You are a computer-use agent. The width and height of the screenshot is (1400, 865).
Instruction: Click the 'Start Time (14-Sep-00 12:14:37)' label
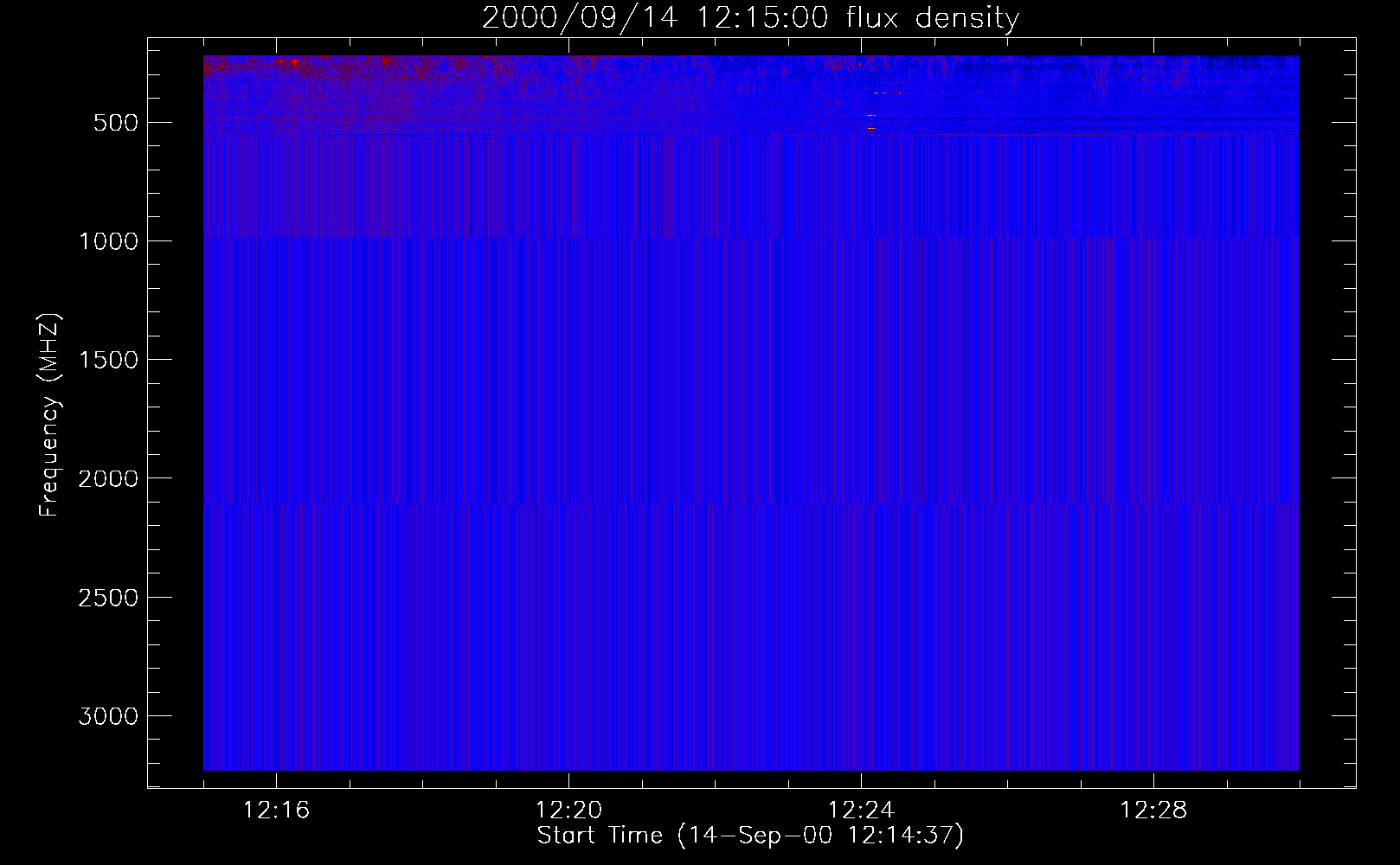[750, 836]
